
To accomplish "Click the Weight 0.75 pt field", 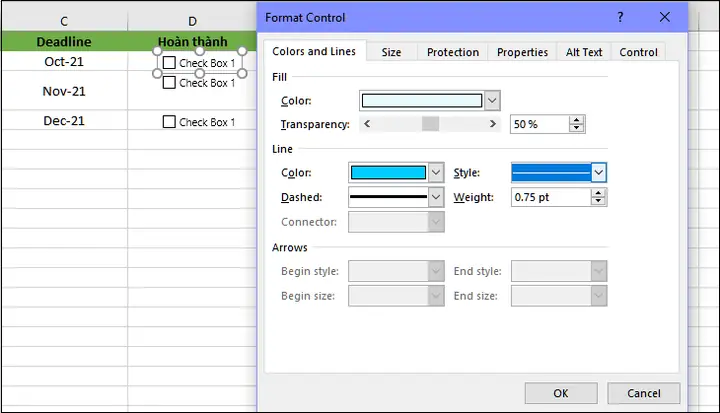I will pos(551,197).
